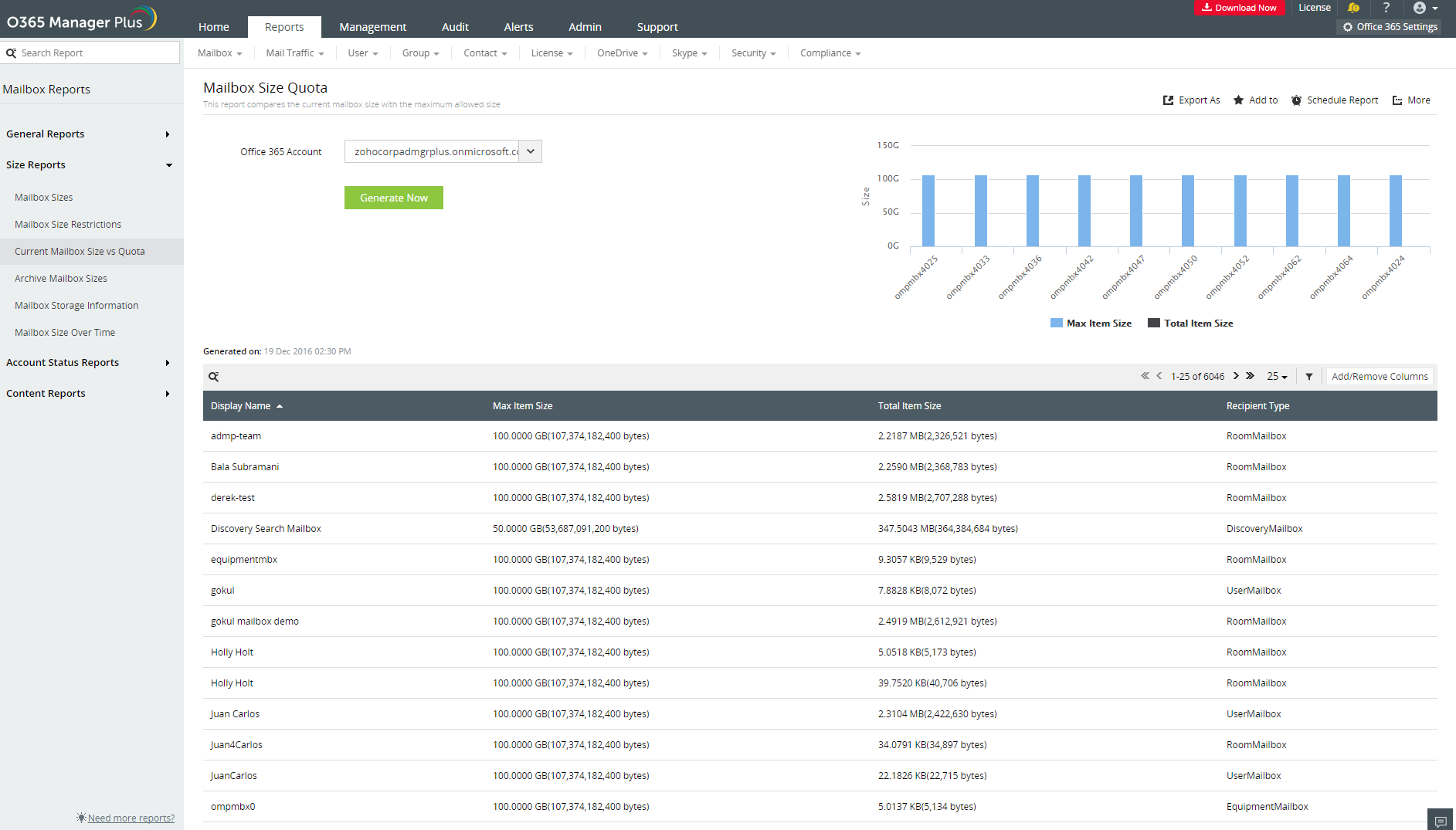Open Office 365 Settings gear
1456x830 pixels.
coord(1389,26)
